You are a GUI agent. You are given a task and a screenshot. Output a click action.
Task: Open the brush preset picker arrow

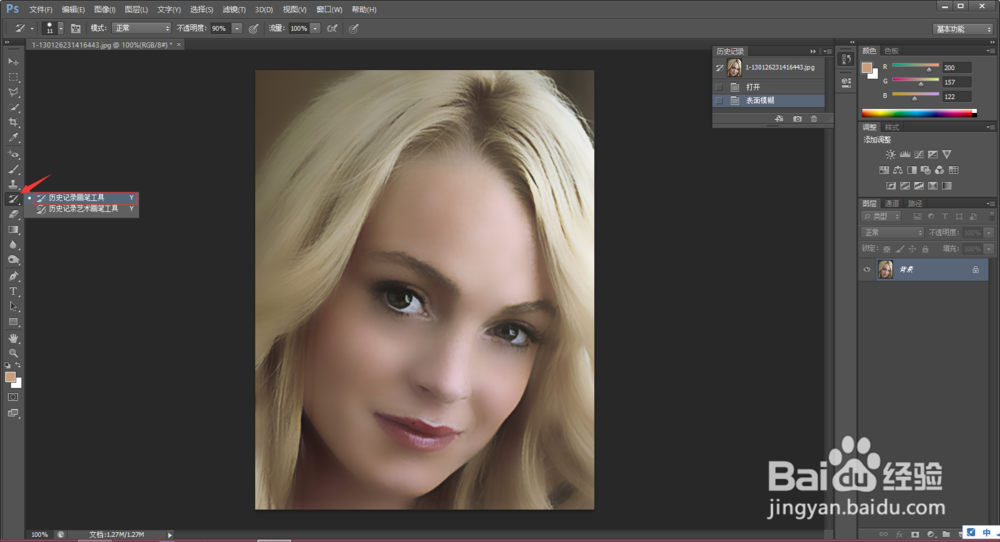pyautogui.click(x=61, y=28)
